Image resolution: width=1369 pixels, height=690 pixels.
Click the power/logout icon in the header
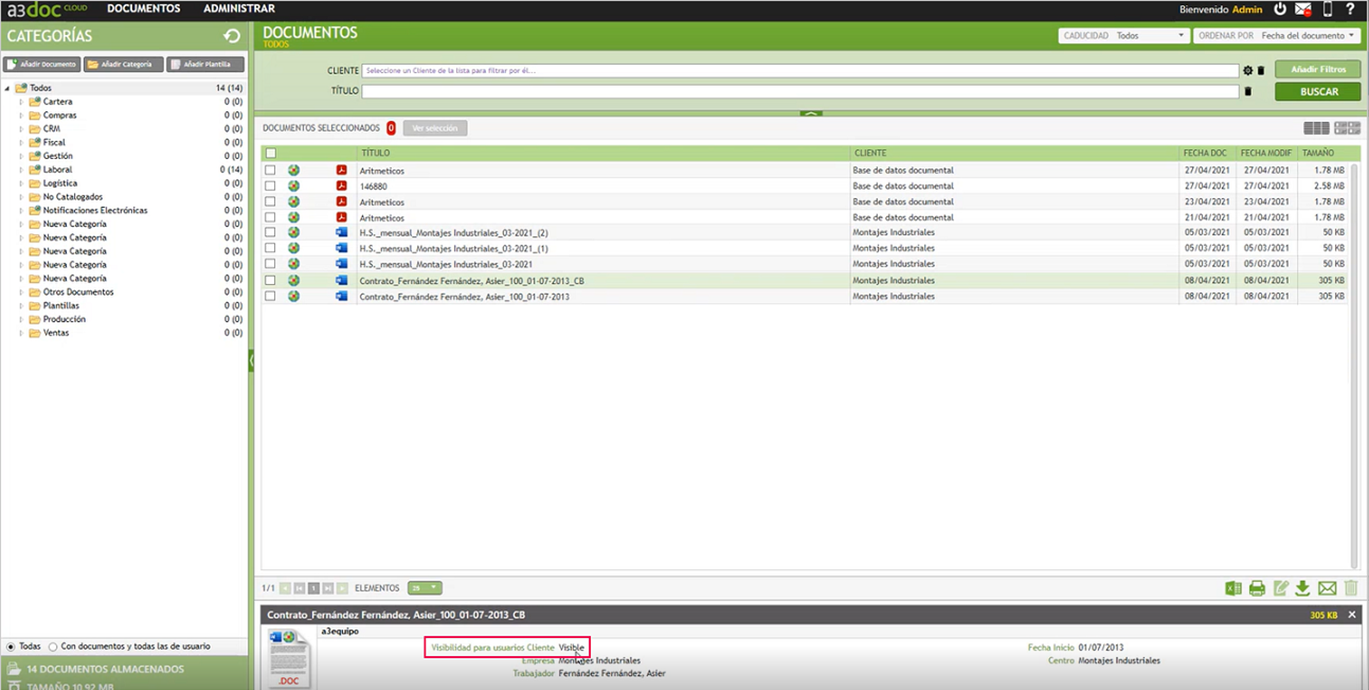[x=1280, y=9]
